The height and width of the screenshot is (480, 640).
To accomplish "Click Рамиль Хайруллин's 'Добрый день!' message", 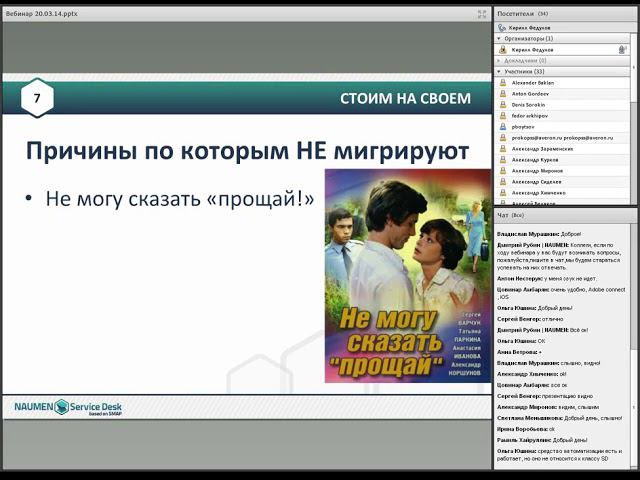I will click(x=542, y=440).
